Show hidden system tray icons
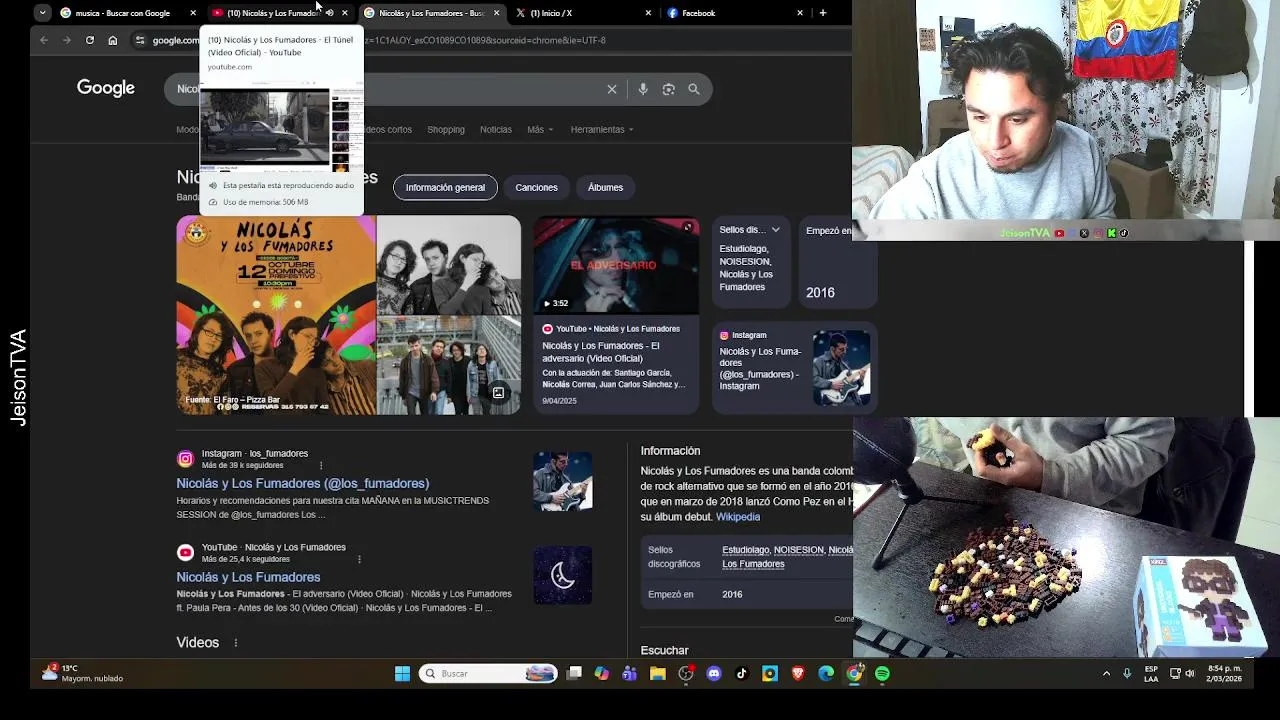The height and width of the screenshot is (720, 1280). pos(1106,674)
